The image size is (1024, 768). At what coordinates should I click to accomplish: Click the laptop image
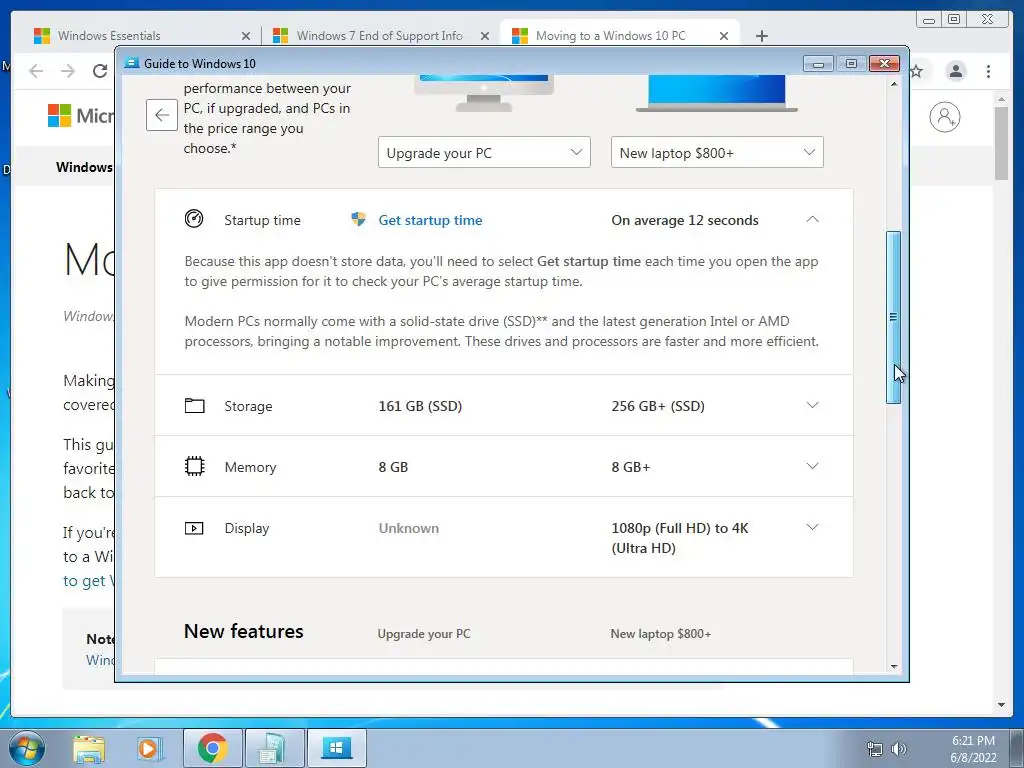click(716, 93)
